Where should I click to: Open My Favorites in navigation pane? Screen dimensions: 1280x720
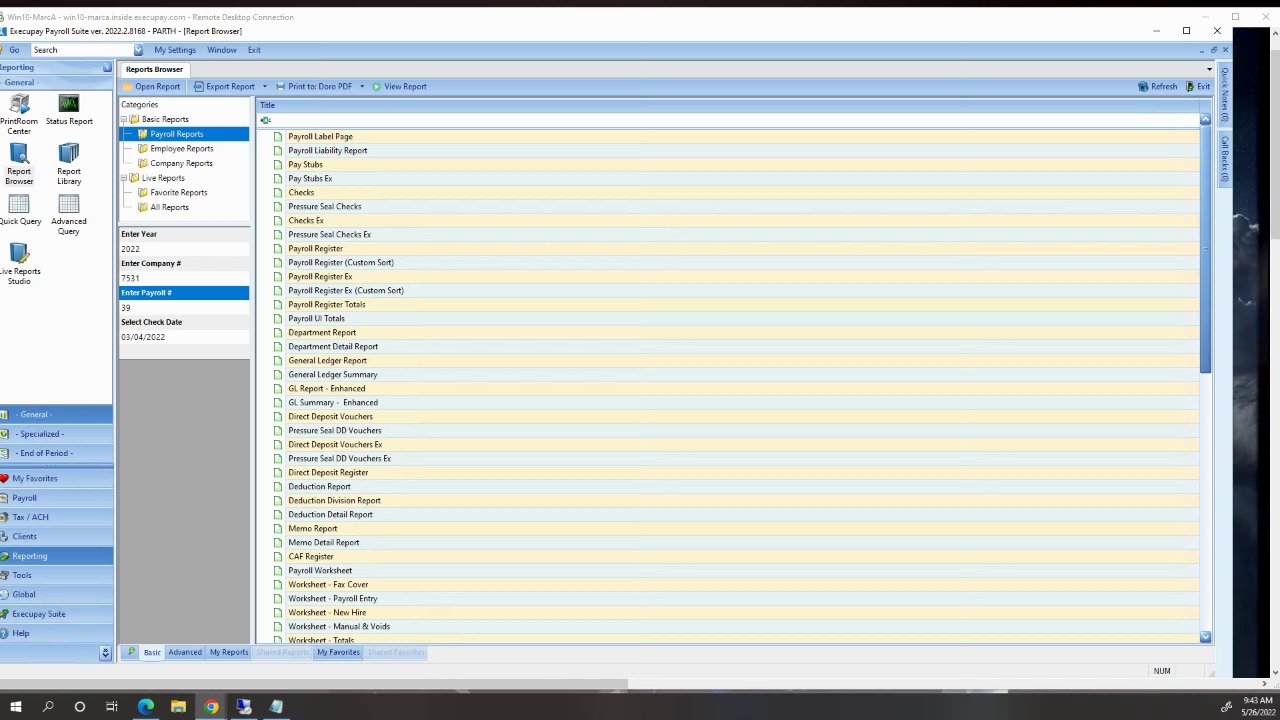pyautogui.click(x=56, y=479)
